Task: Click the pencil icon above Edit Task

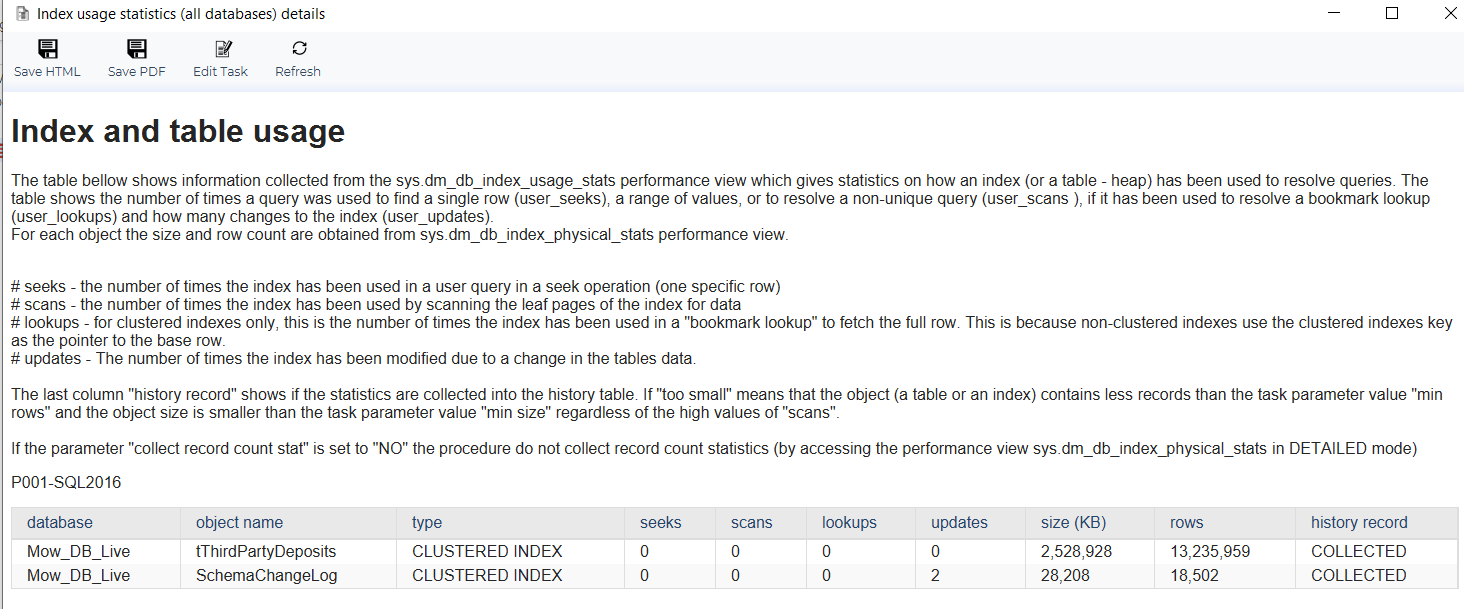Action: coord(220,47)
